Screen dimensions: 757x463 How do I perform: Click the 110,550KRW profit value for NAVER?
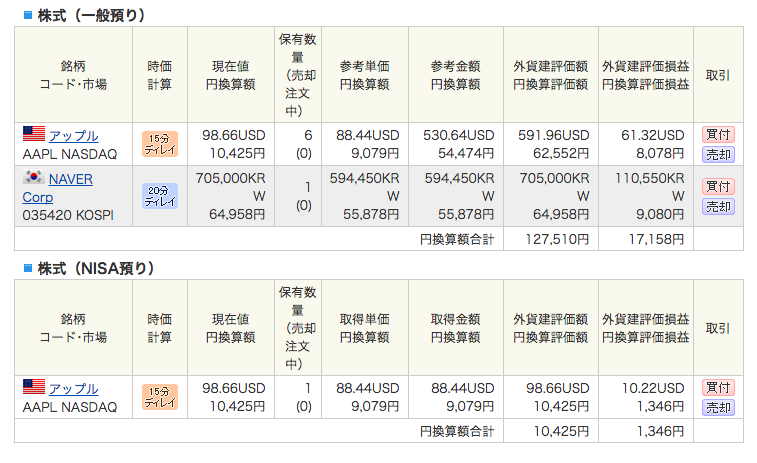[x=650, y=187]
